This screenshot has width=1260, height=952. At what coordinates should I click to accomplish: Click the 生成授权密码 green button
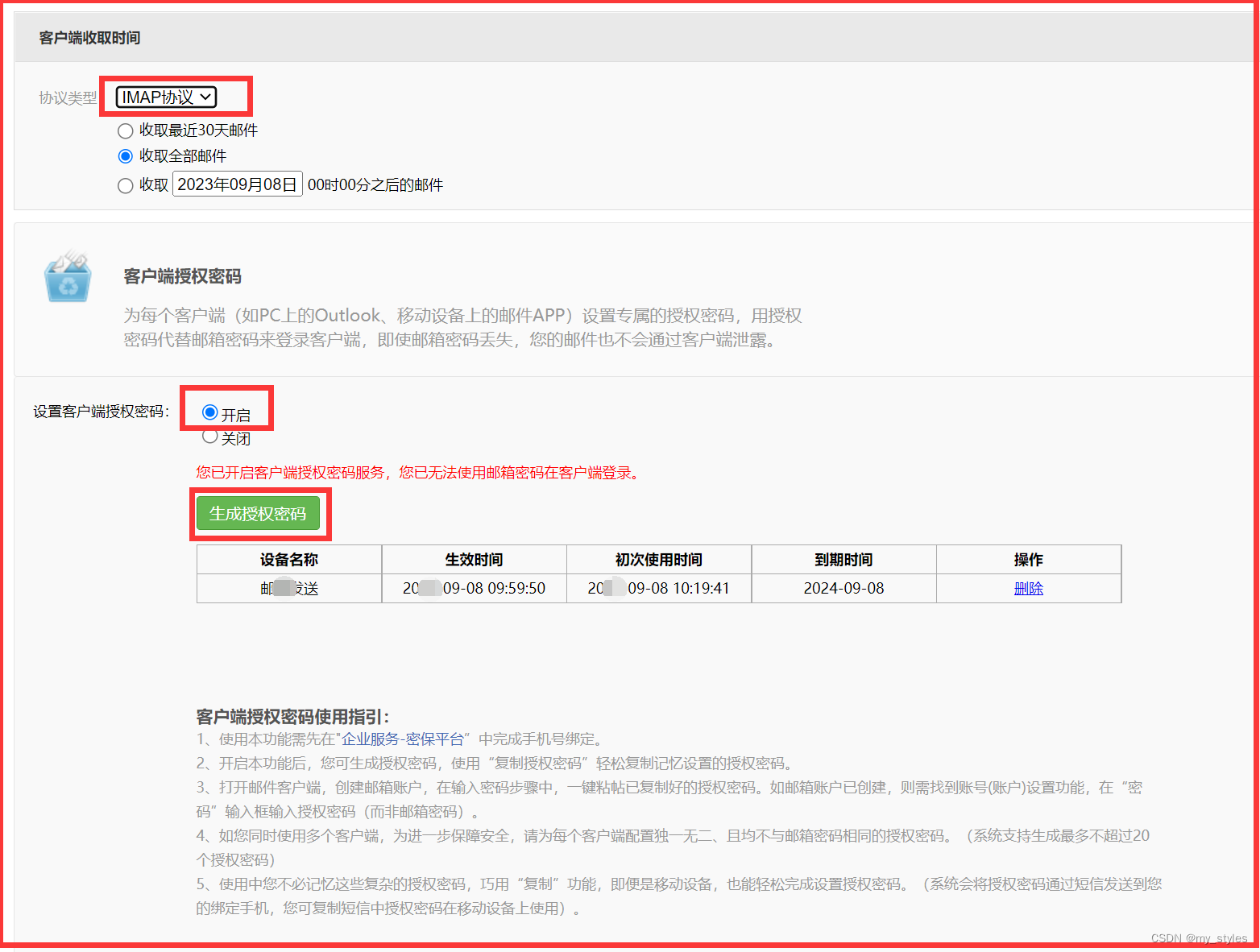click(259, 513)
